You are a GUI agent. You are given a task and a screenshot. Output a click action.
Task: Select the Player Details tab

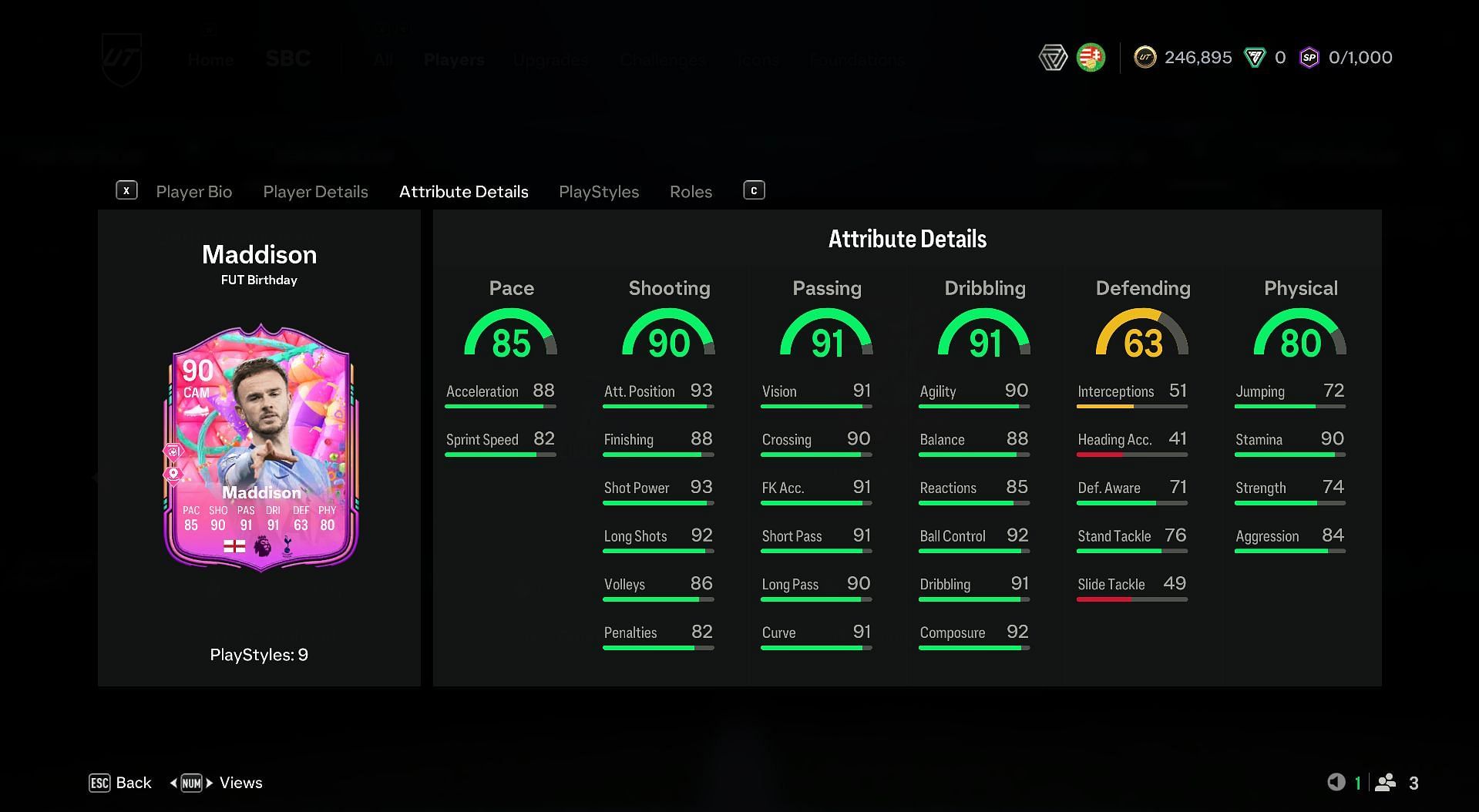(315, 192)
